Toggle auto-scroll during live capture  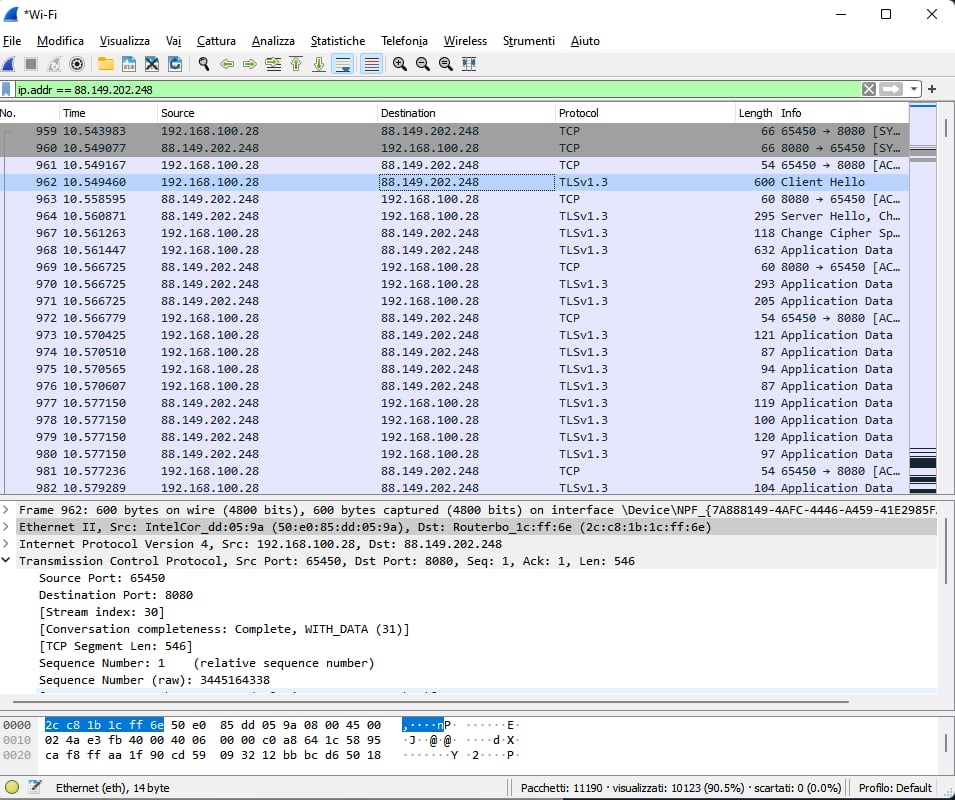click(343, 64)
